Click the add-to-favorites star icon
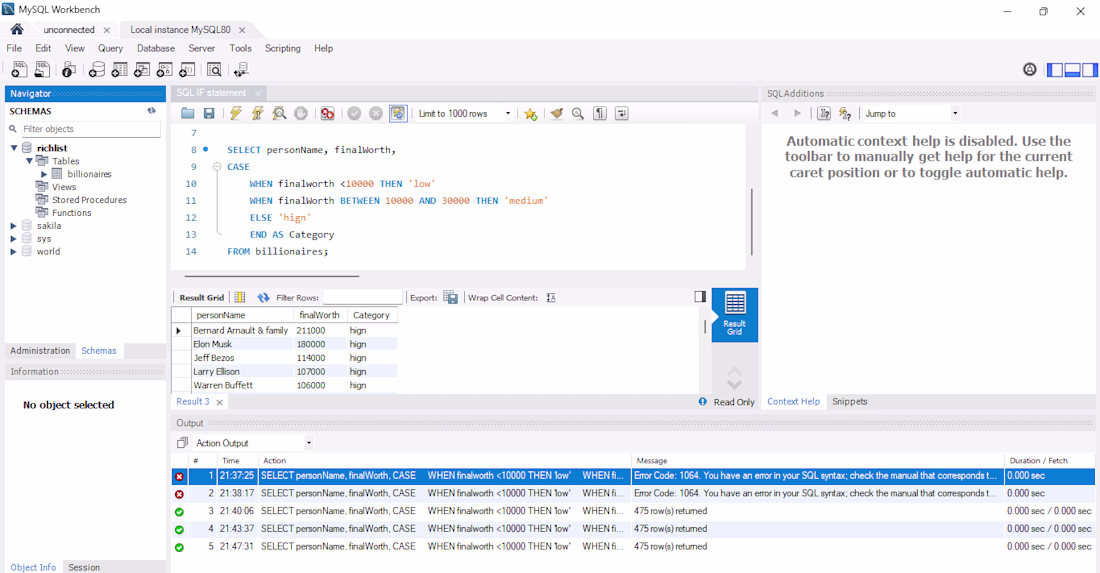 pyautogui.click(x=531, y=114)
